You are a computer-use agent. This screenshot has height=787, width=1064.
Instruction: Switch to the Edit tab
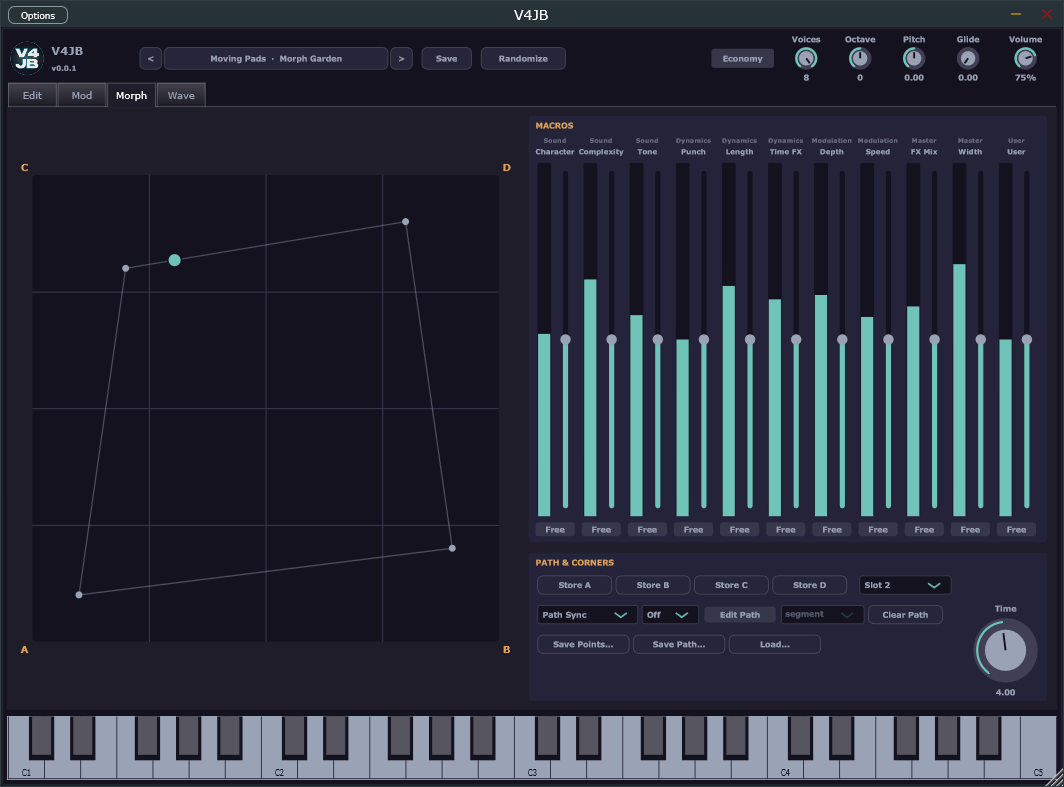tap(32, 95)
